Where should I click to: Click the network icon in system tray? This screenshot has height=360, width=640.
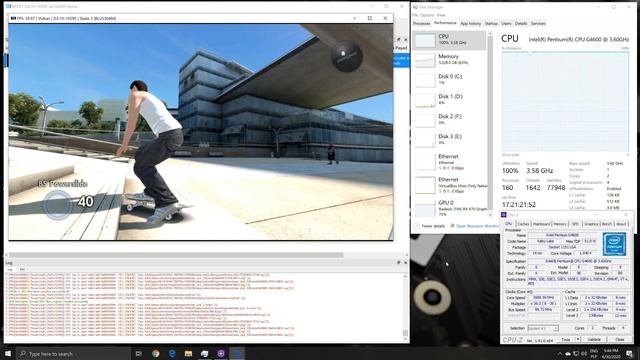pos(576,353)
